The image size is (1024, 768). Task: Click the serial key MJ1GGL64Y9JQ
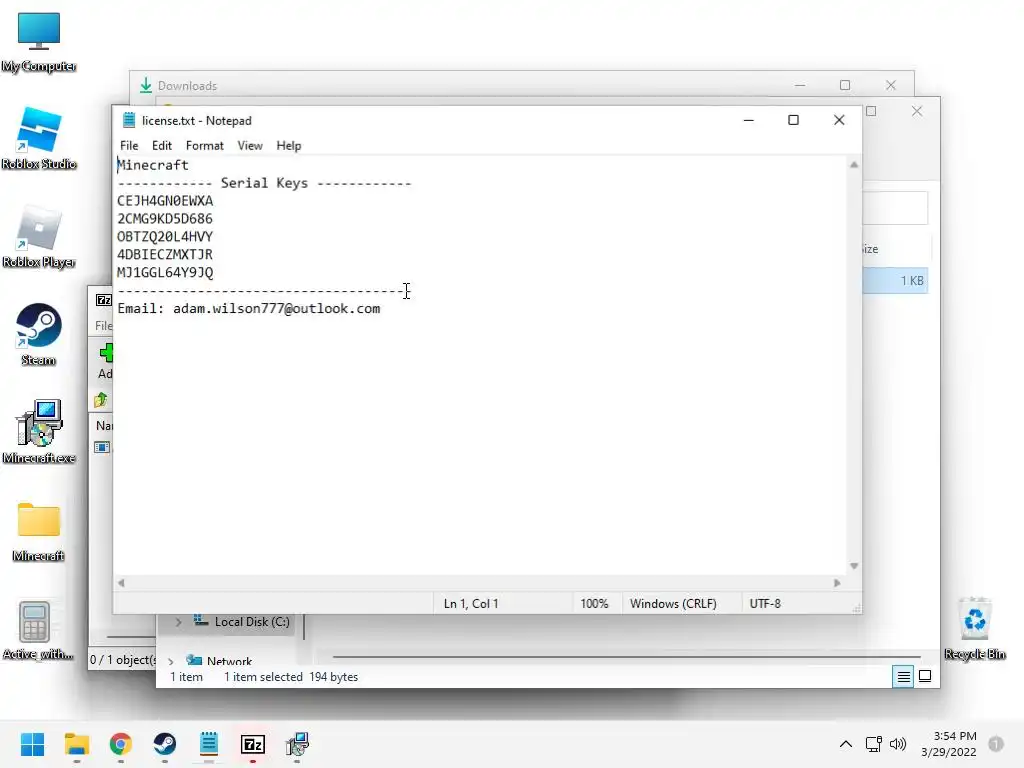[x=165, y=272]
